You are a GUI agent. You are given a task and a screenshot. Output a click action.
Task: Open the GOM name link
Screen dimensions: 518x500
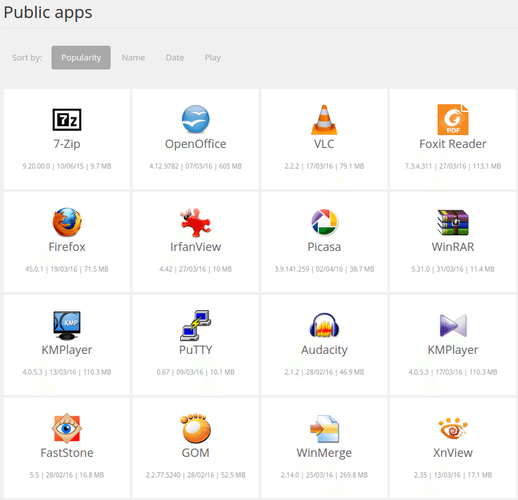pyautogui.click(x=195, y=453)
